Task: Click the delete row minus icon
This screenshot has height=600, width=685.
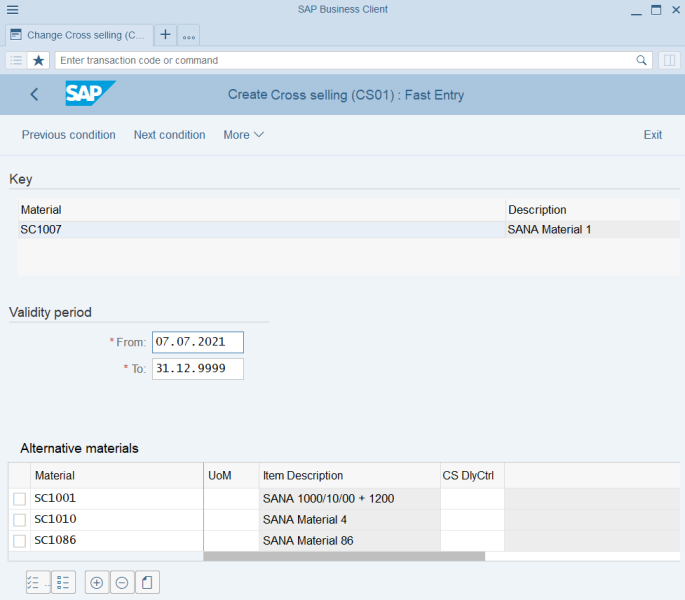Action: coord(122,583)
